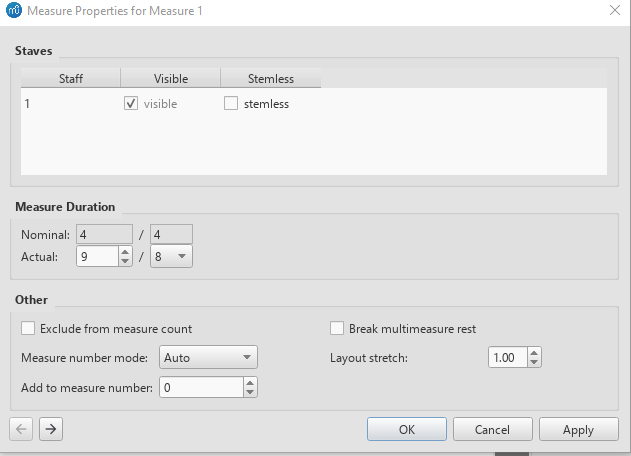Increase actual duration numerator with up arrow
The width and height of the screenshot is (631, 456).
point(125,252)
